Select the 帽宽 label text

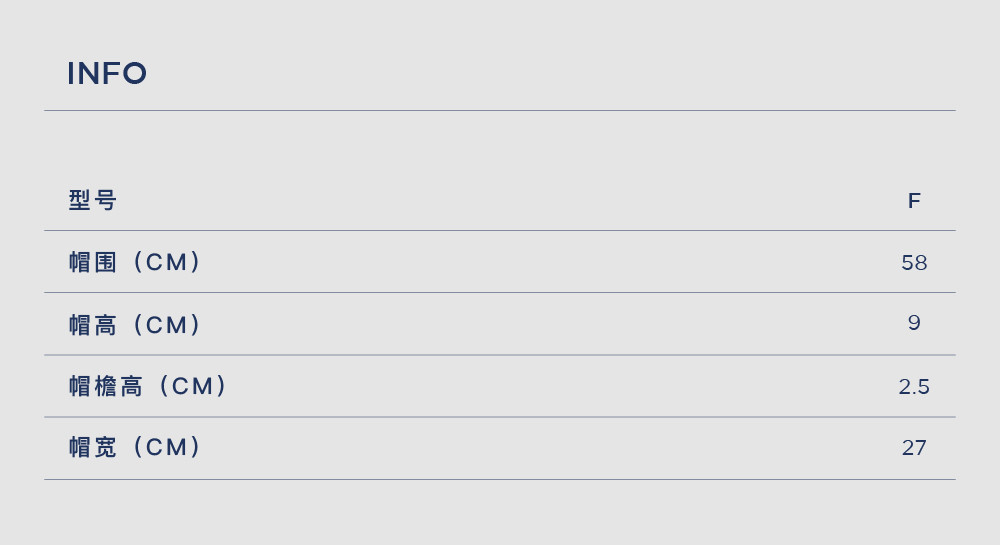92,447
